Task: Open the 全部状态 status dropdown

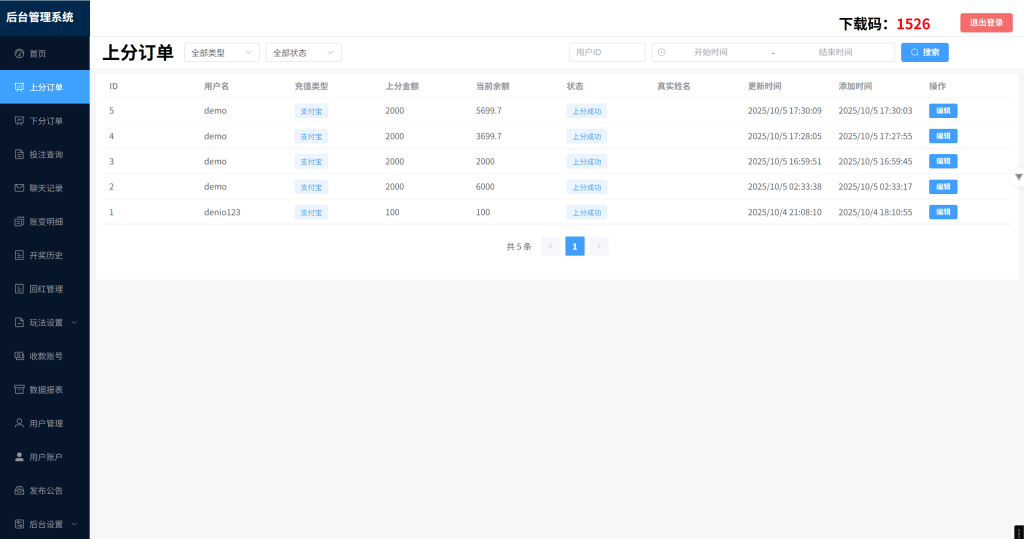Action: click(x=303, y=52)
